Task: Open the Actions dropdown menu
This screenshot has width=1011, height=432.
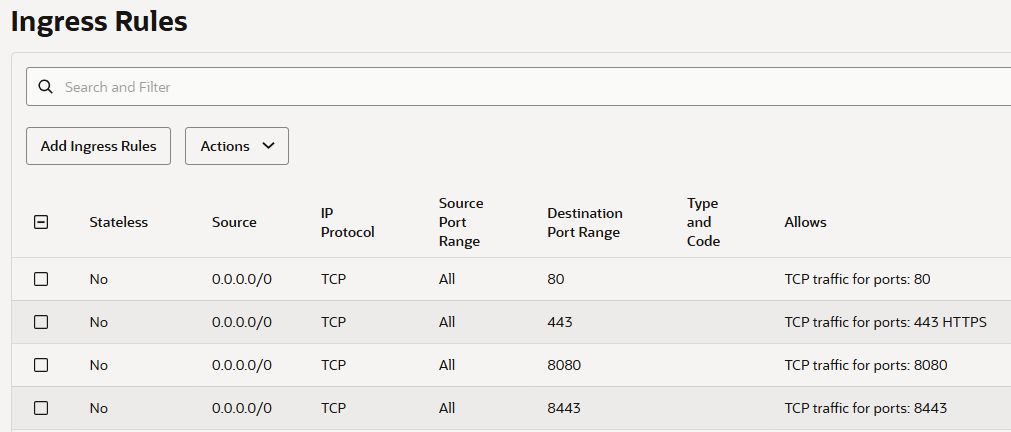Action: coord(237,146)
